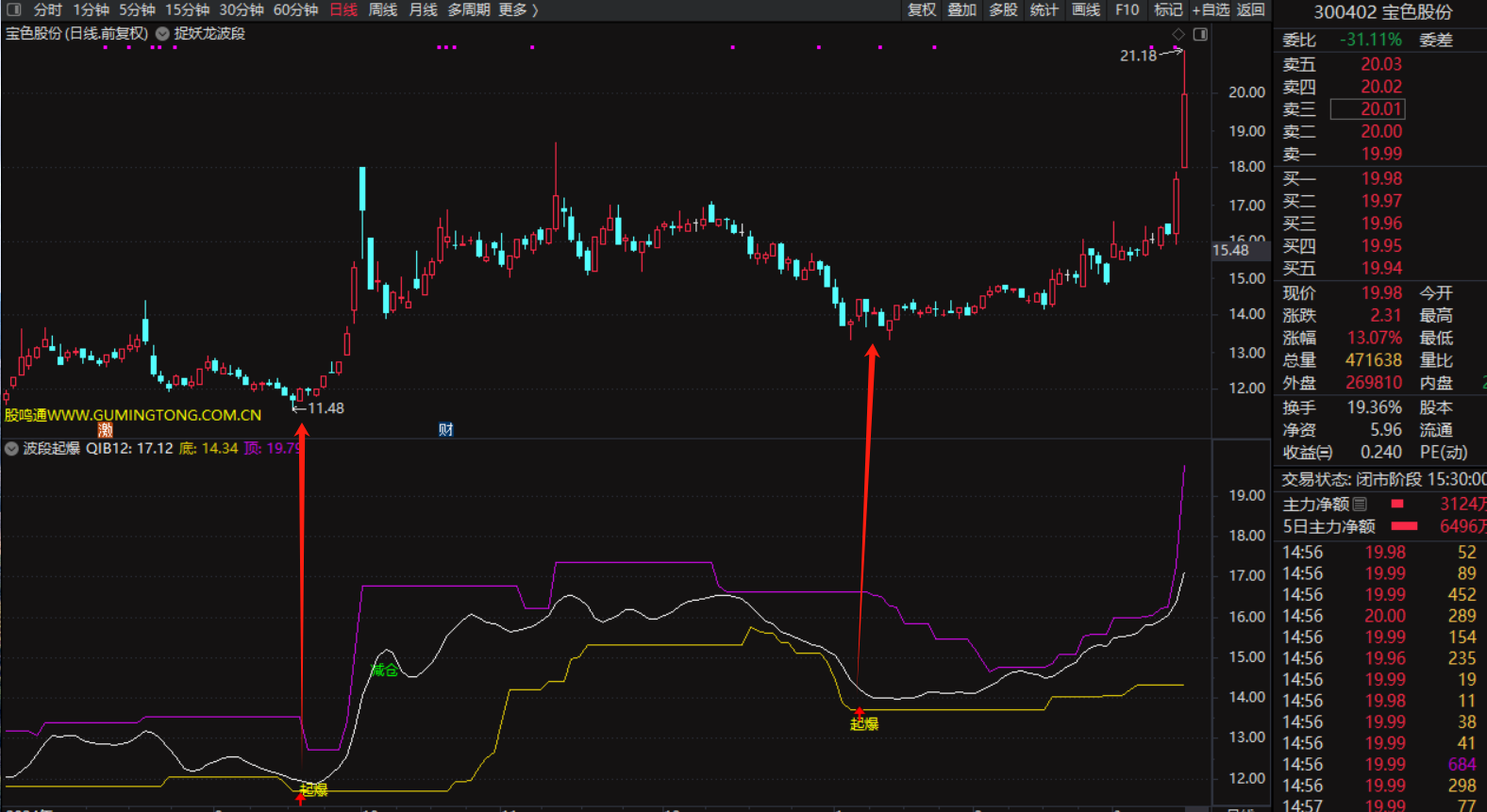This screenshot has height=812, width=1487.
Task: Click the blue 财 financial report marker
Action: click(x=446, y=430)
